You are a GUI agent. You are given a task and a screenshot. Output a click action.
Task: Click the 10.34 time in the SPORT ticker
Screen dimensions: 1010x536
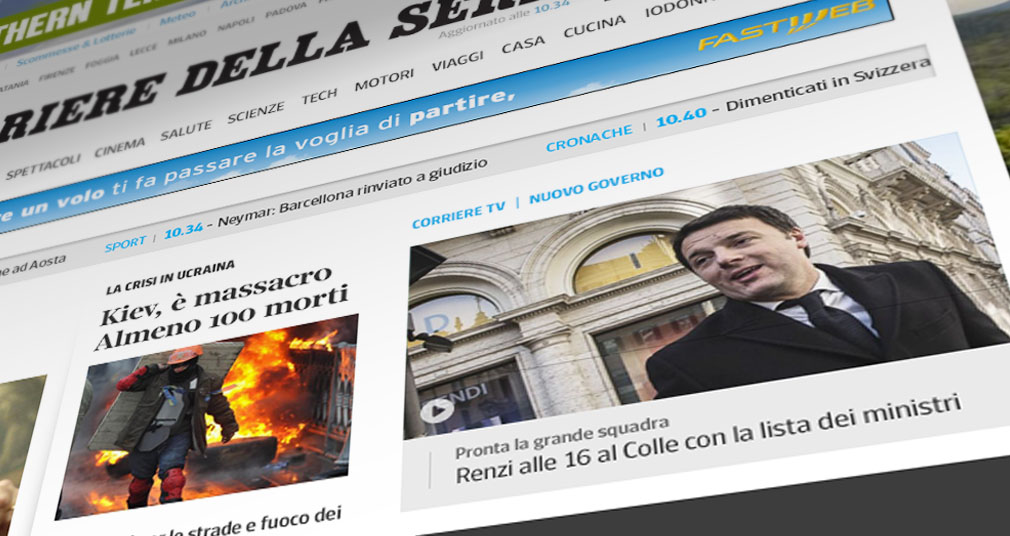184,230
